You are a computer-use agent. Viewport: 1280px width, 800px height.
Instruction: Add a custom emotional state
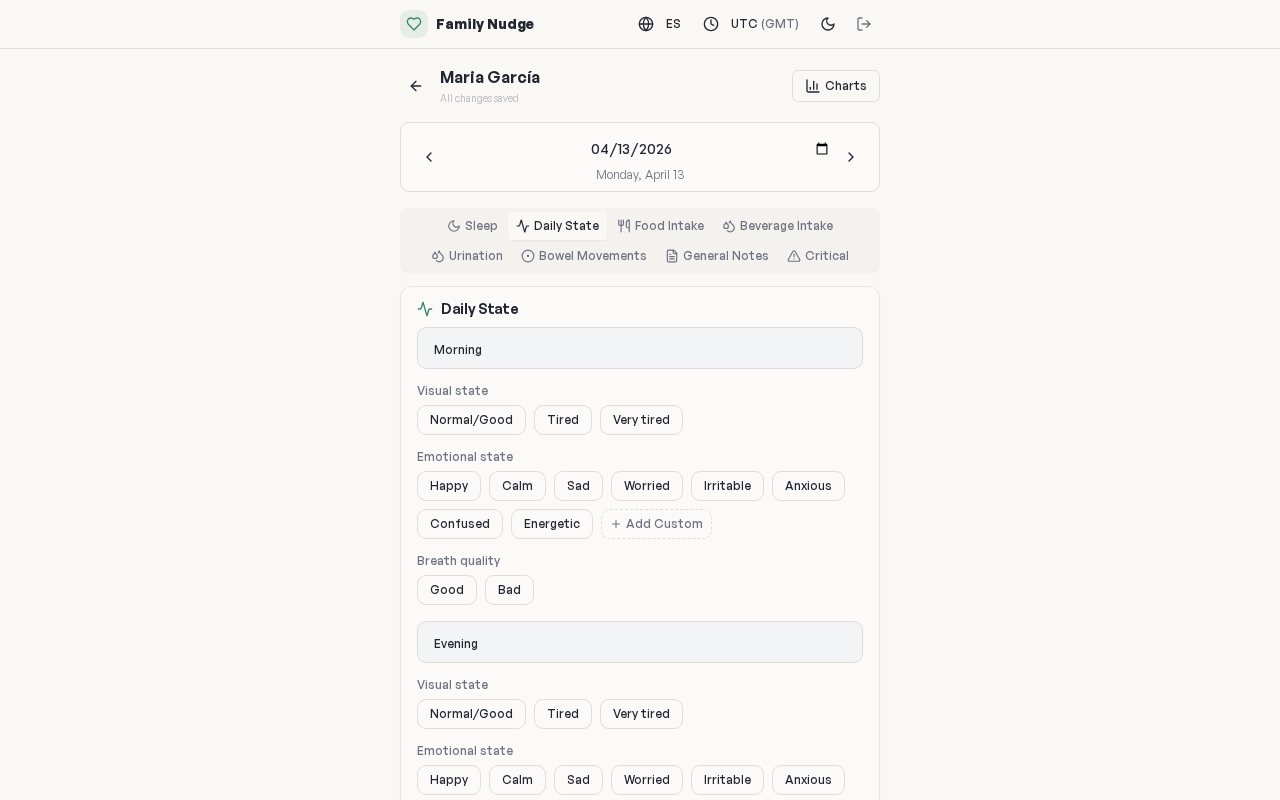tap(656, 524)
